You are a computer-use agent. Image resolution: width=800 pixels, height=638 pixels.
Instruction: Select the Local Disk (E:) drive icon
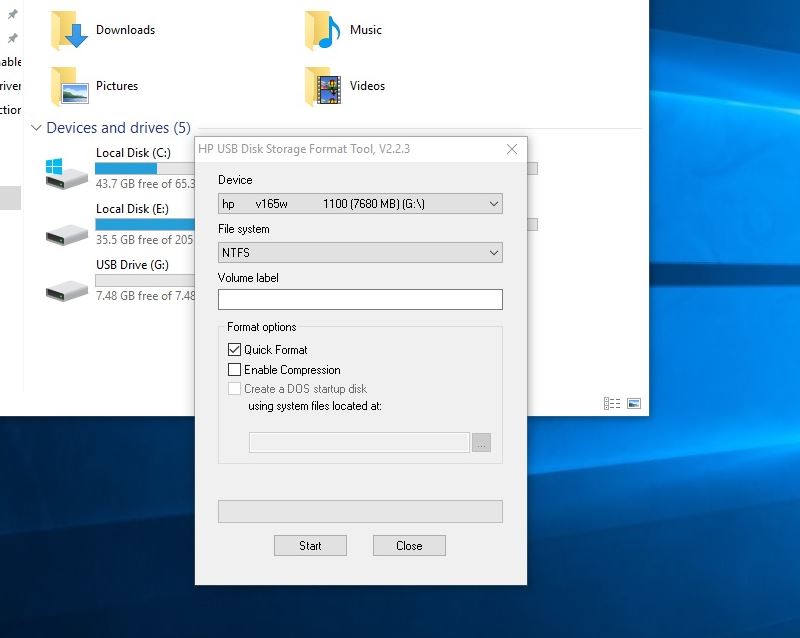coord(66,234)
